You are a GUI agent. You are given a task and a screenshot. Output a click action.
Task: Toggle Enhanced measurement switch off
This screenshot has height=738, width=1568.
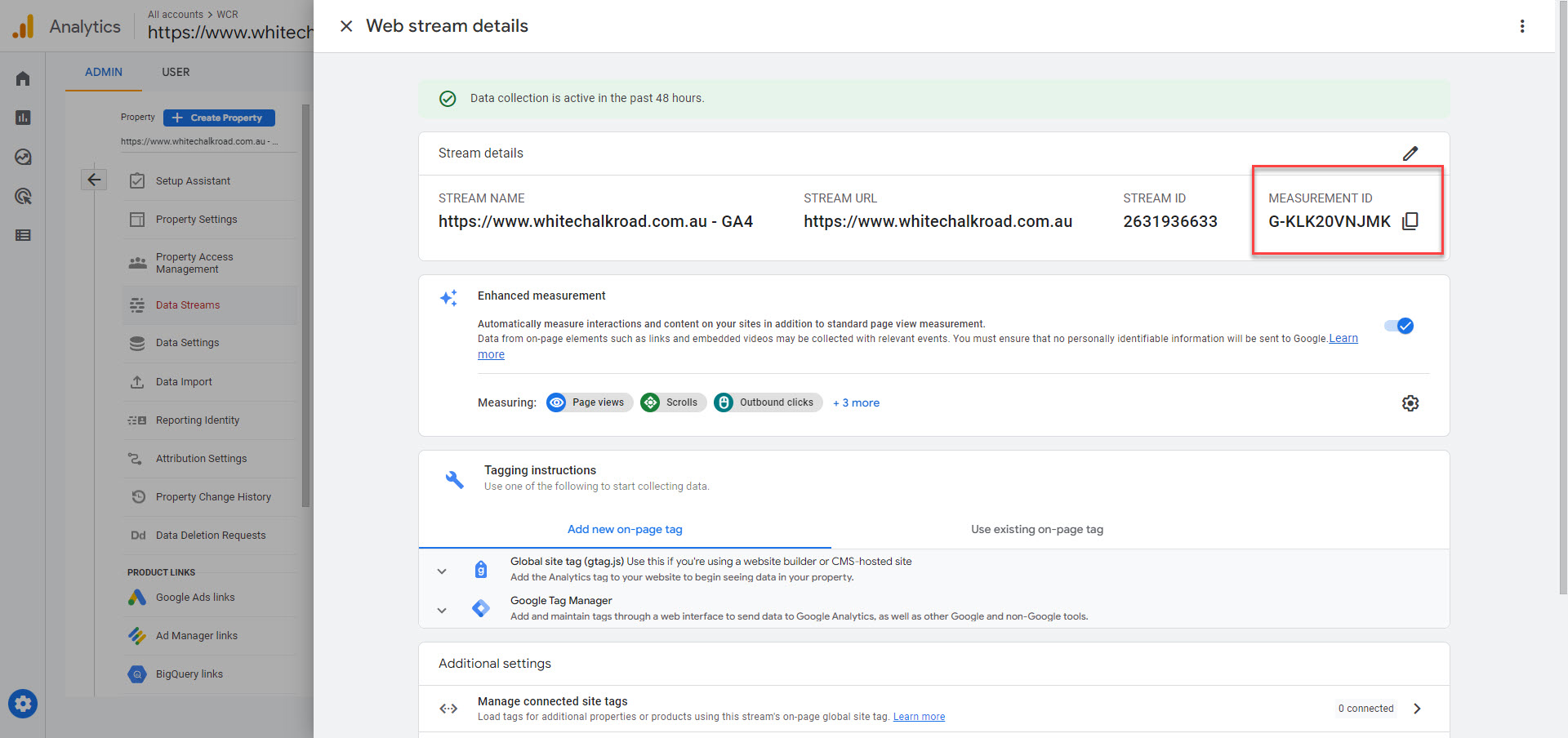(1399, 326)
